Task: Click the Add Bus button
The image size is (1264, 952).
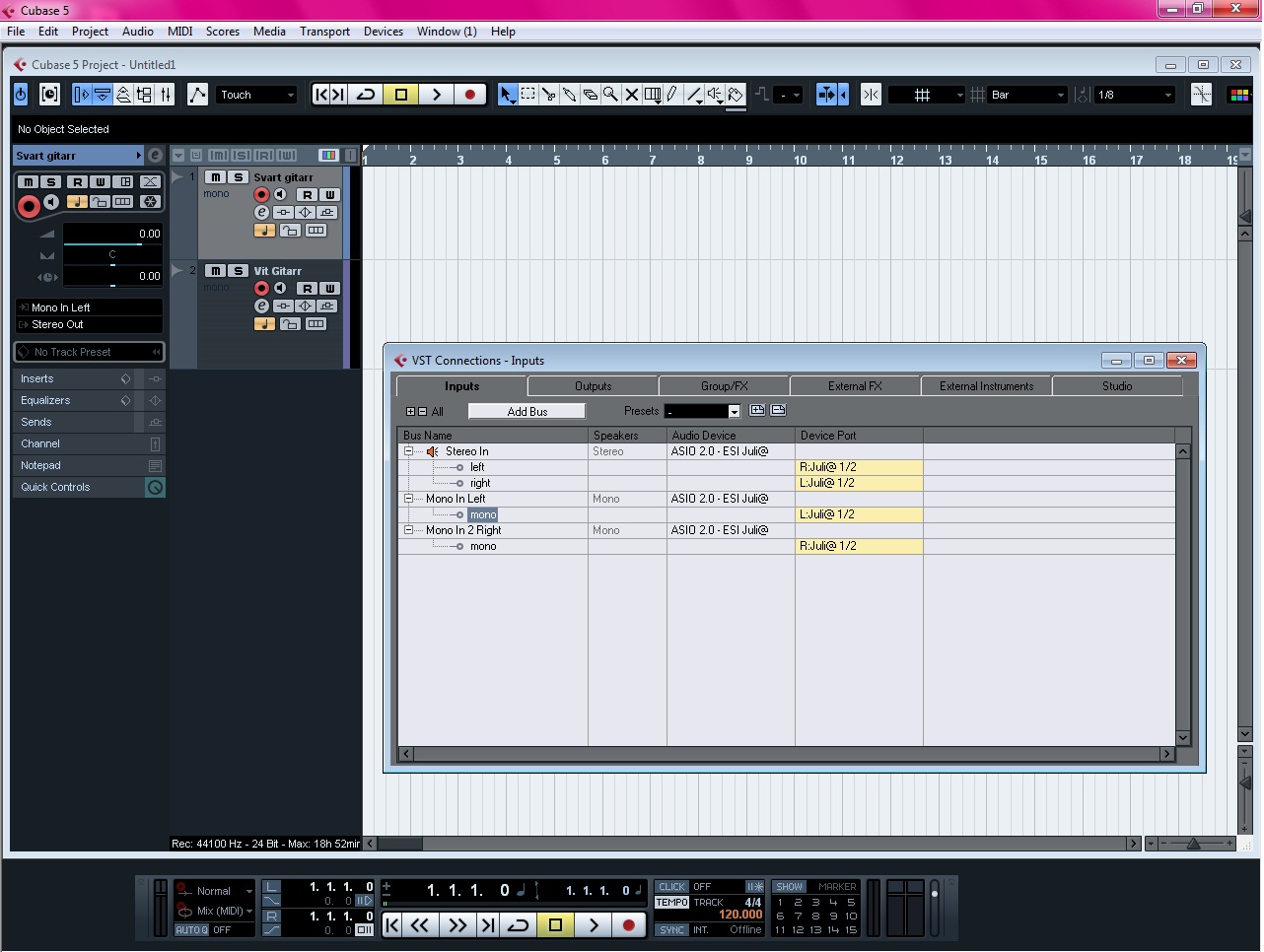Action: (x=527, y=412)
